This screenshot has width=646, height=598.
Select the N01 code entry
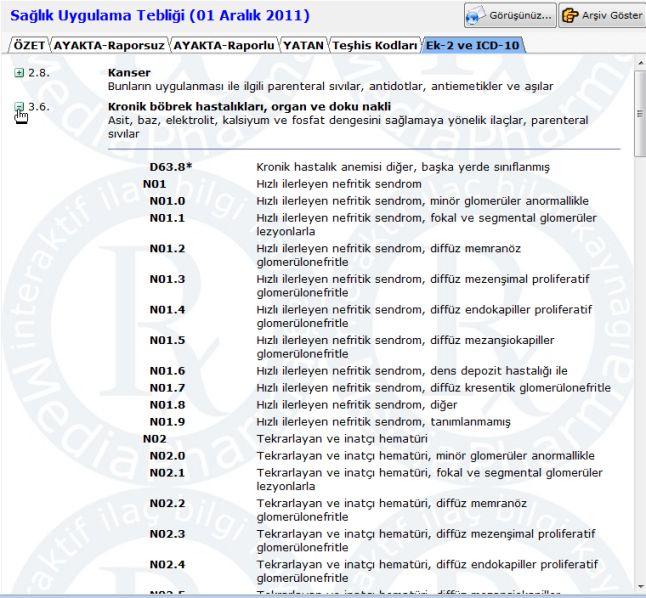pyautogui.click(x=154, y=184)
